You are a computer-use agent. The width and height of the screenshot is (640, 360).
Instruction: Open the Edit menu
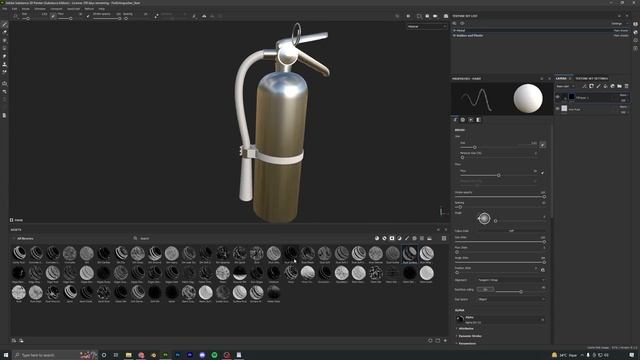(x=15, y=9)
